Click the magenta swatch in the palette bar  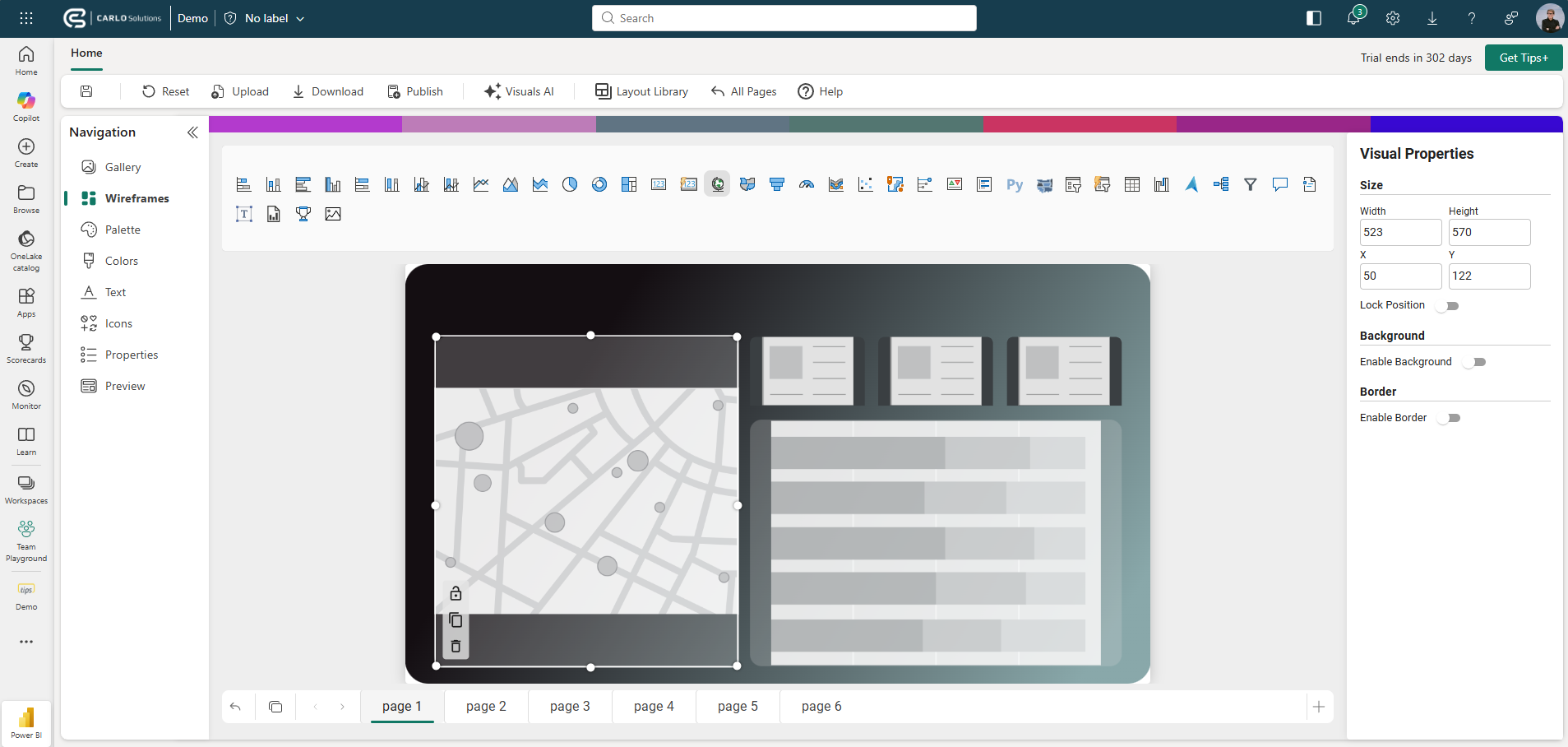(x=304, y=123)
